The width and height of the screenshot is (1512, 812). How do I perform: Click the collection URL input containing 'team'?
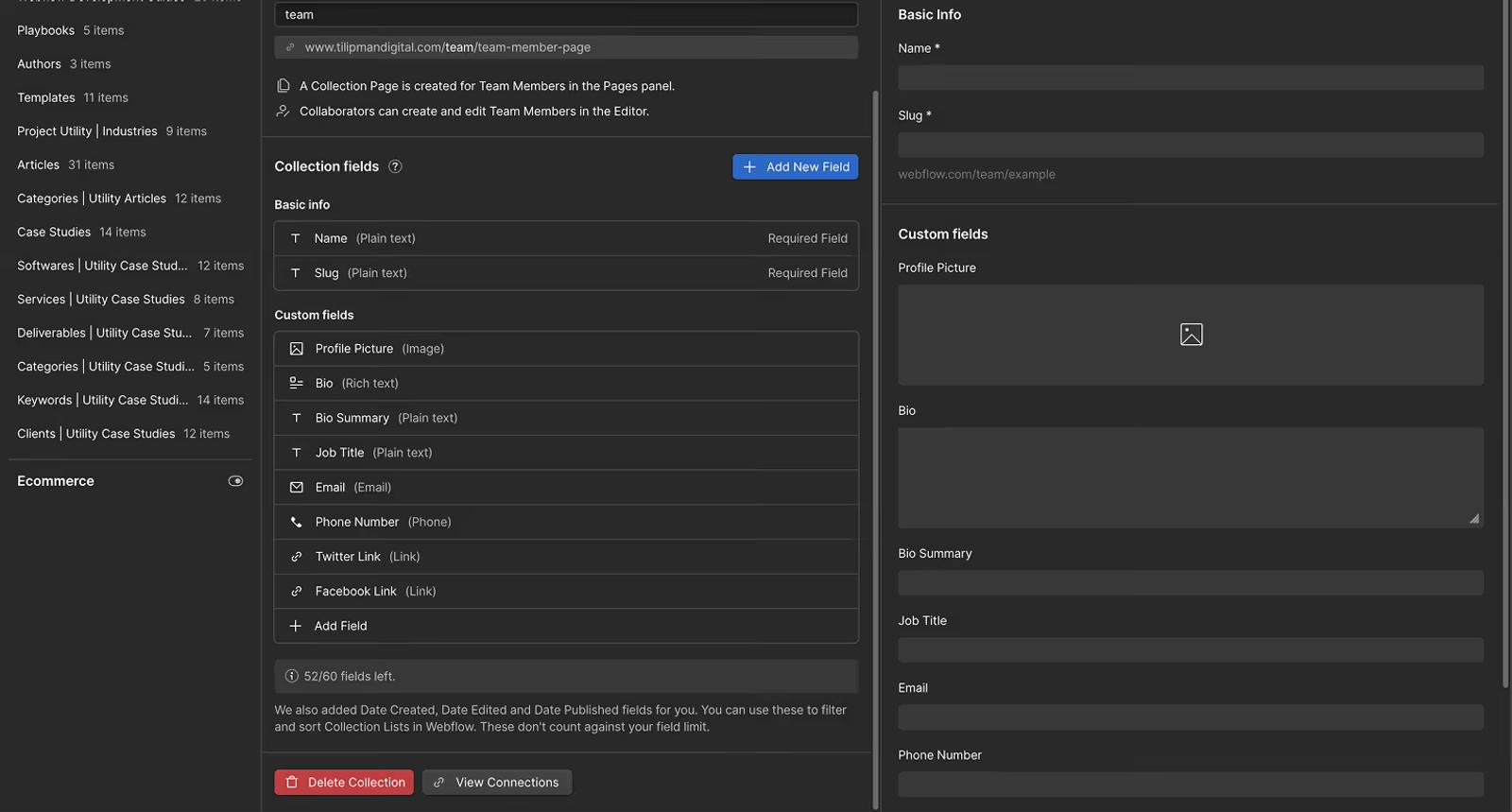pyautogui.click(x=566, y=14)
